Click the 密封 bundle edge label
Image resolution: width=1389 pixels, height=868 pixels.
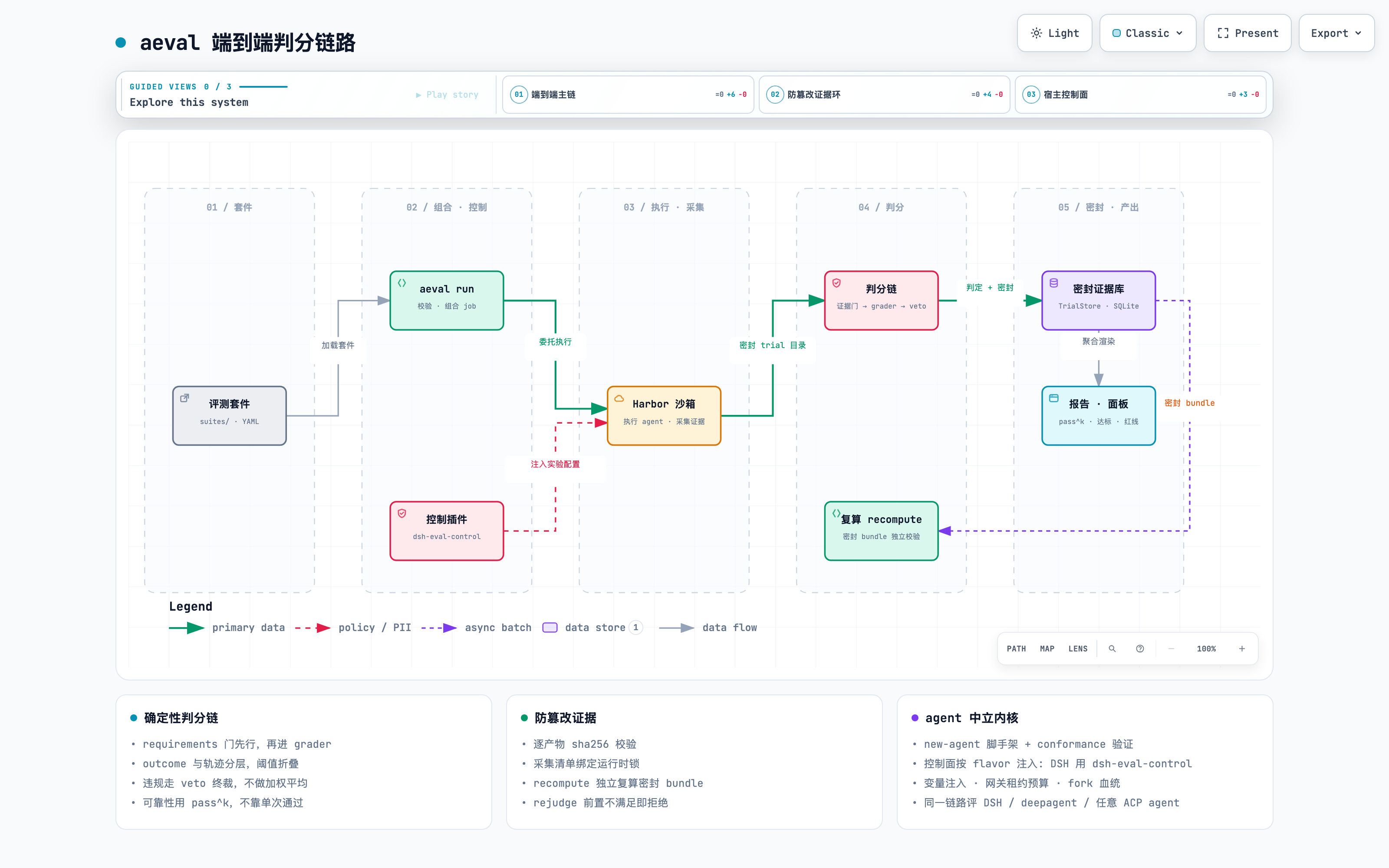point(1189,403)
